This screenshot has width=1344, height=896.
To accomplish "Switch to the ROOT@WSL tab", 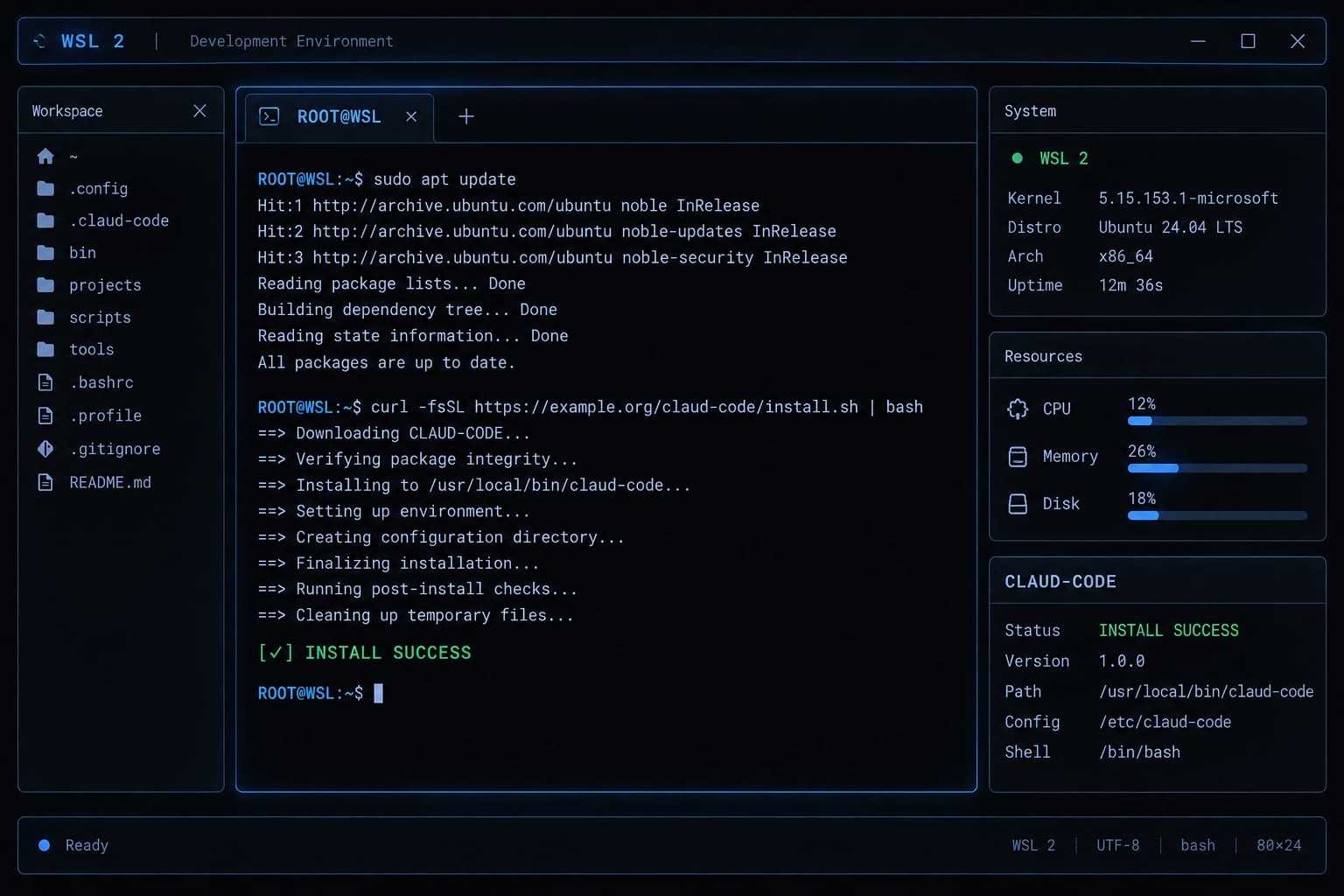I will (339, 117).
